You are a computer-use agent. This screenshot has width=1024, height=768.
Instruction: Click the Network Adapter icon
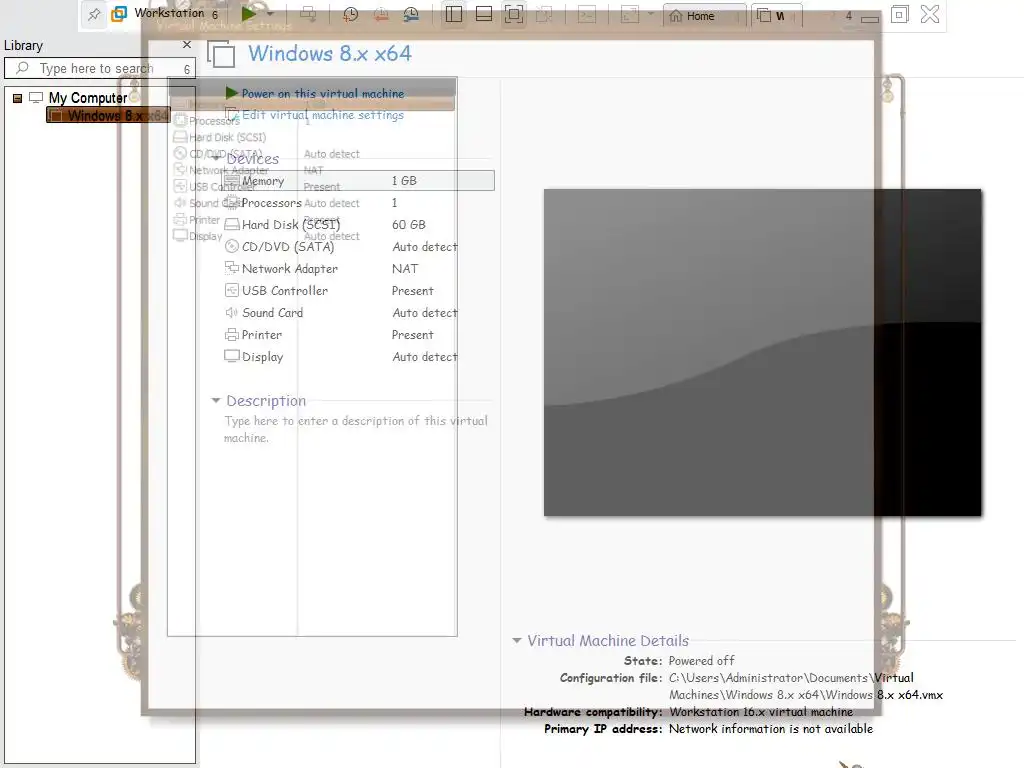click(232, 268)
